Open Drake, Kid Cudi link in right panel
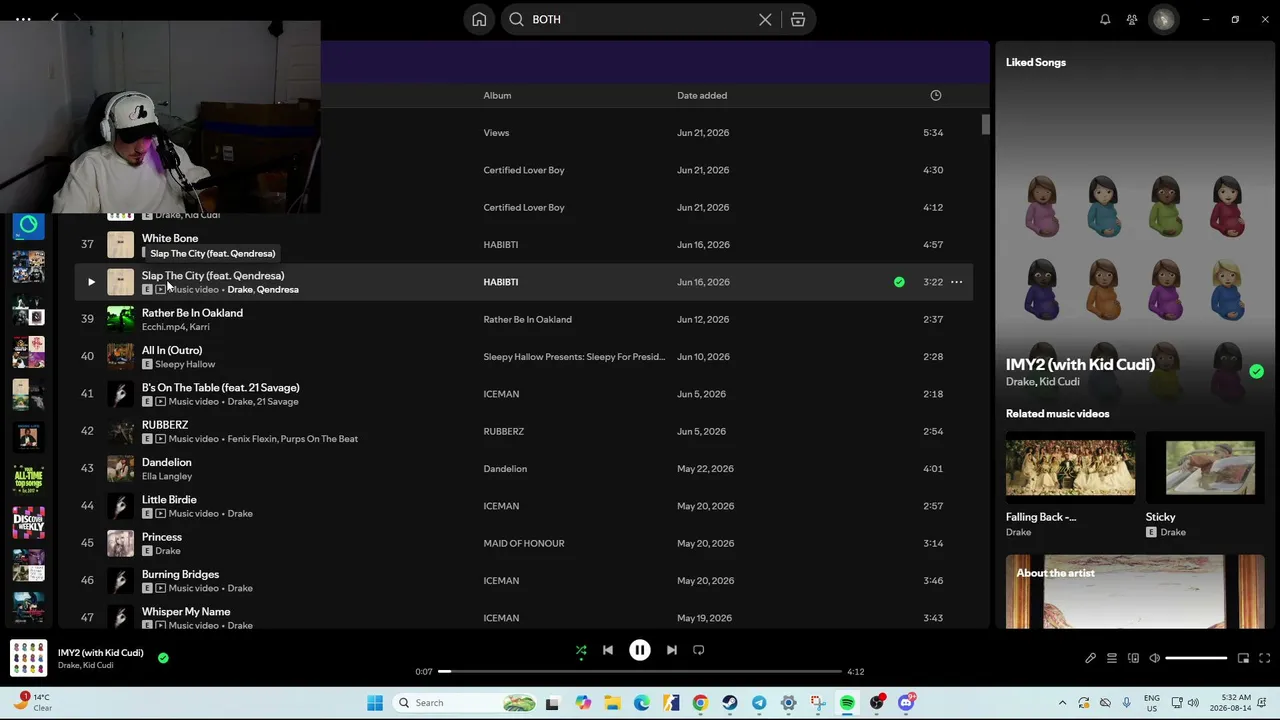The height and width of the screenshot is (720, 1280). [x=1042, y=382]
